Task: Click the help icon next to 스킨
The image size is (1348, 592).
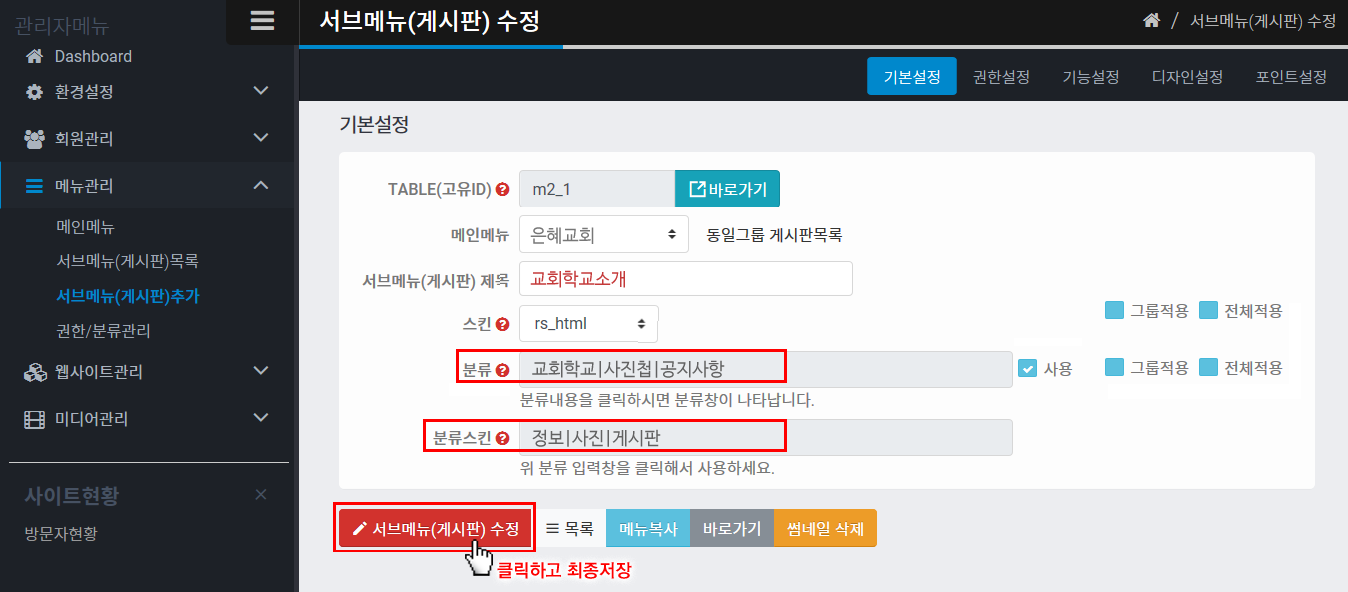Action: point(503,324)
